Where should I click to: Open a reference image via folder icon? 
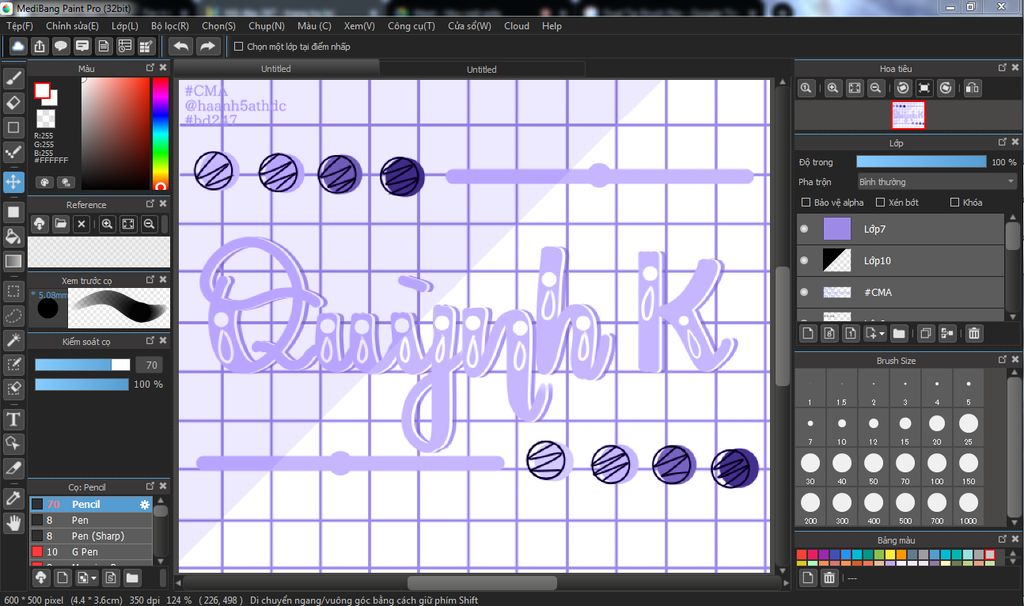(61, 224)
